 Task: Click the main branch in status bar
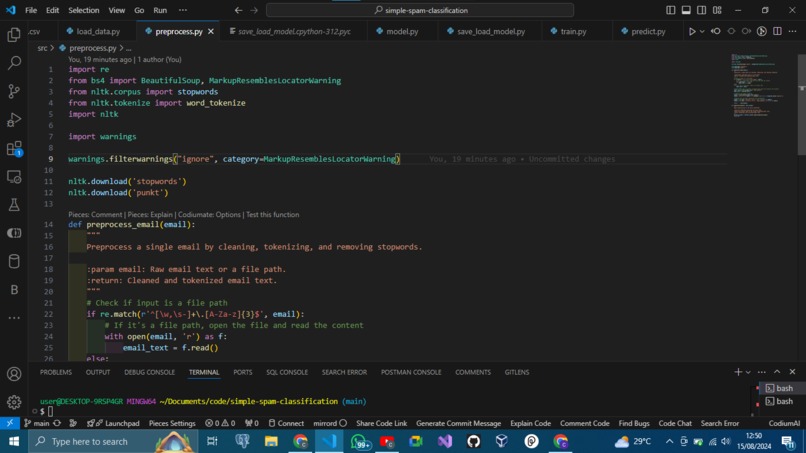tap(36, 423)
